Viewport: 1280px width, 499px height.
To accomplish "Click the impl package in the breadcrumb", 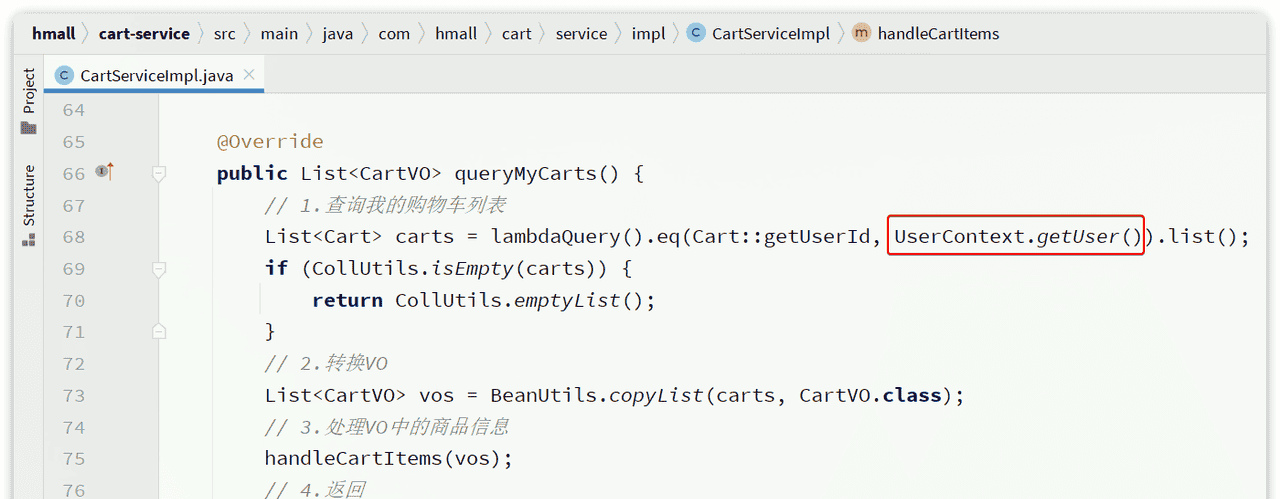I will (x=648, y=33).
